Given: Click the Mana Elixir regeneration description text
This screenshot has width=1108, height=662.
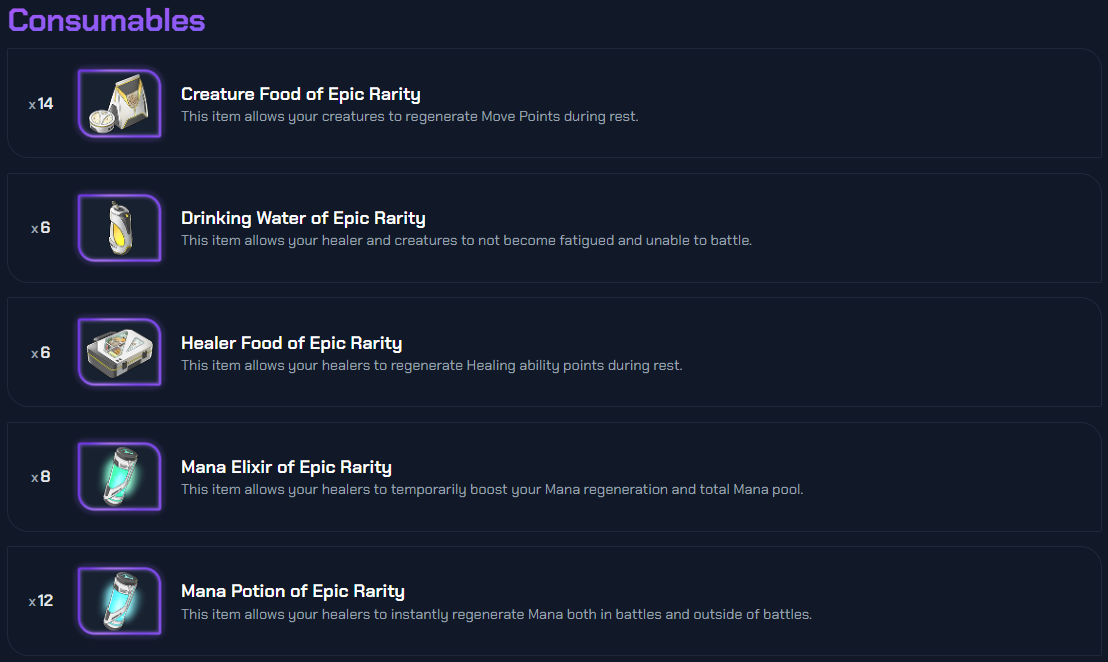Looking at the screenshot, I should 492,490.
